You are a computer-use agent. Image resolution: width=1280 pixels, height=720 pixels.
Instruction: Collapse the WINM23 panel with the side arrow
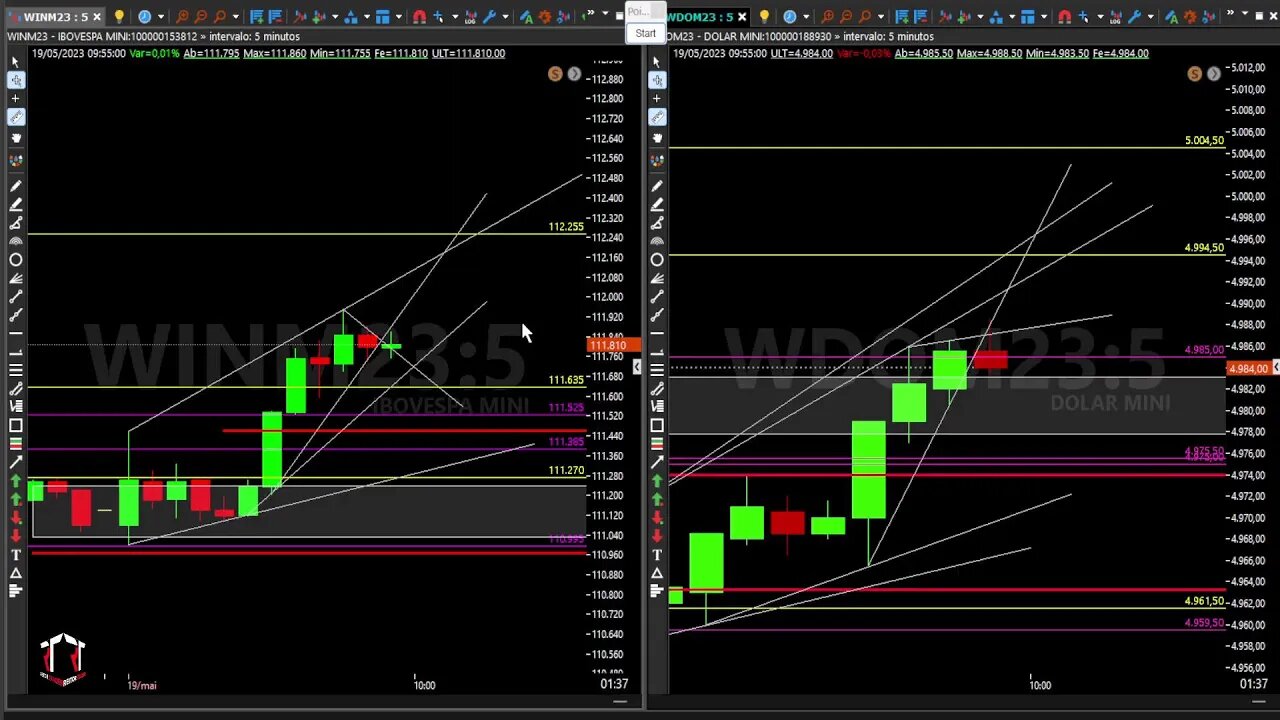(x=637, y=368)
